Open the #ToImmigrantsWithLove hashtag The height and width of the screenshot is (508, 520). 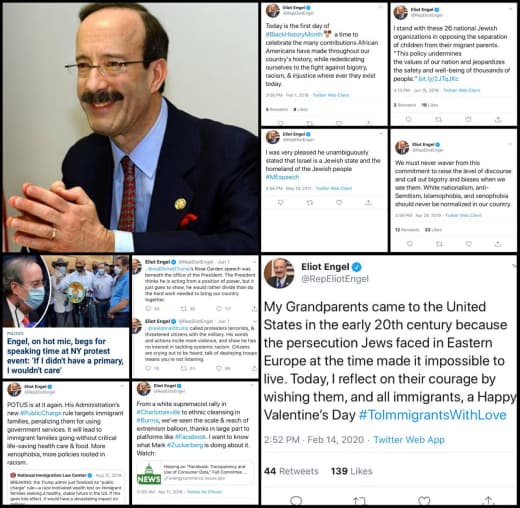pos(432,415)
